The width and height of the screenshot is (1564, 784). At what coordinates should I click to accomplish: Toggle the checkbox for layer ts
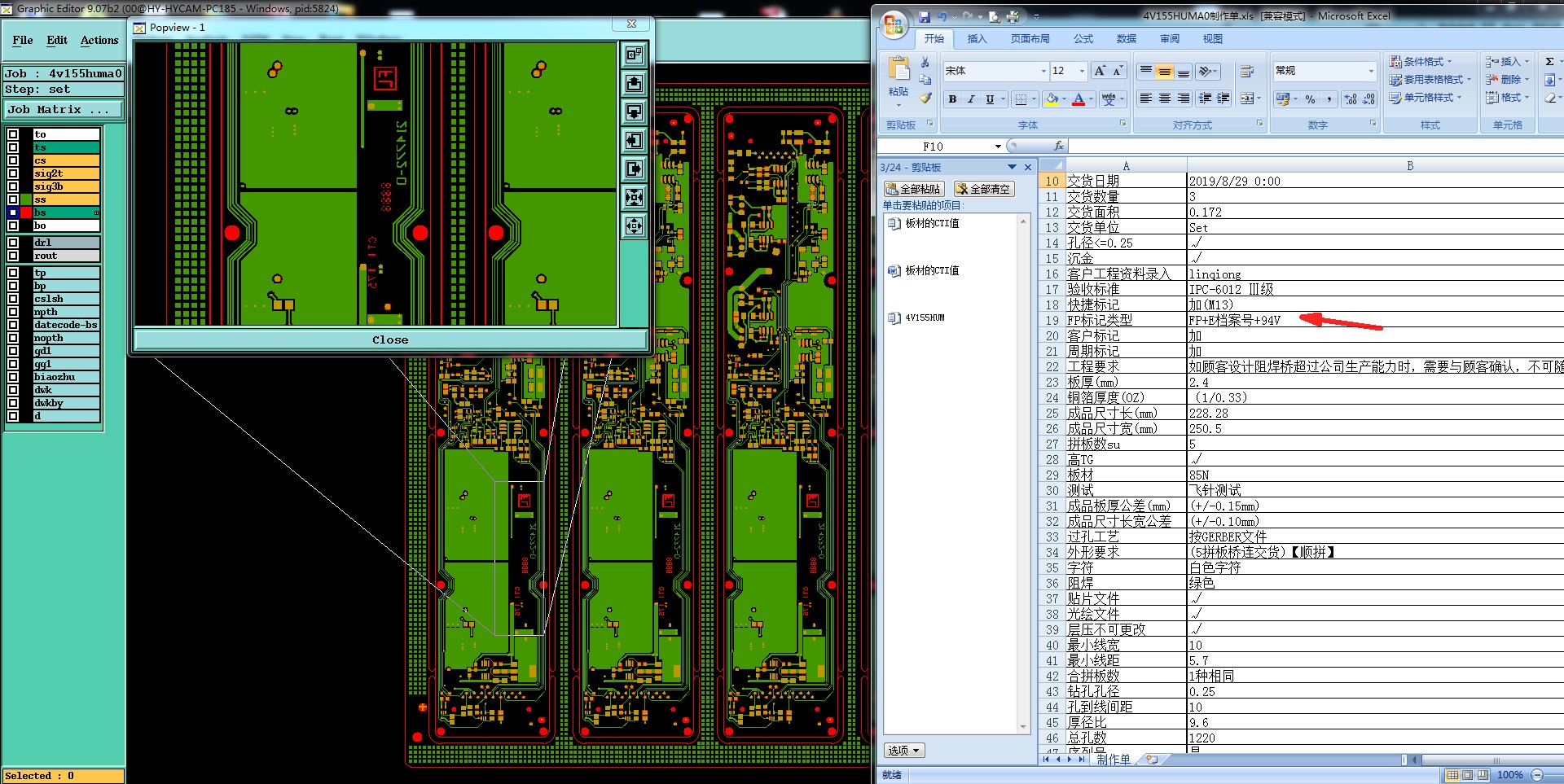13,147
